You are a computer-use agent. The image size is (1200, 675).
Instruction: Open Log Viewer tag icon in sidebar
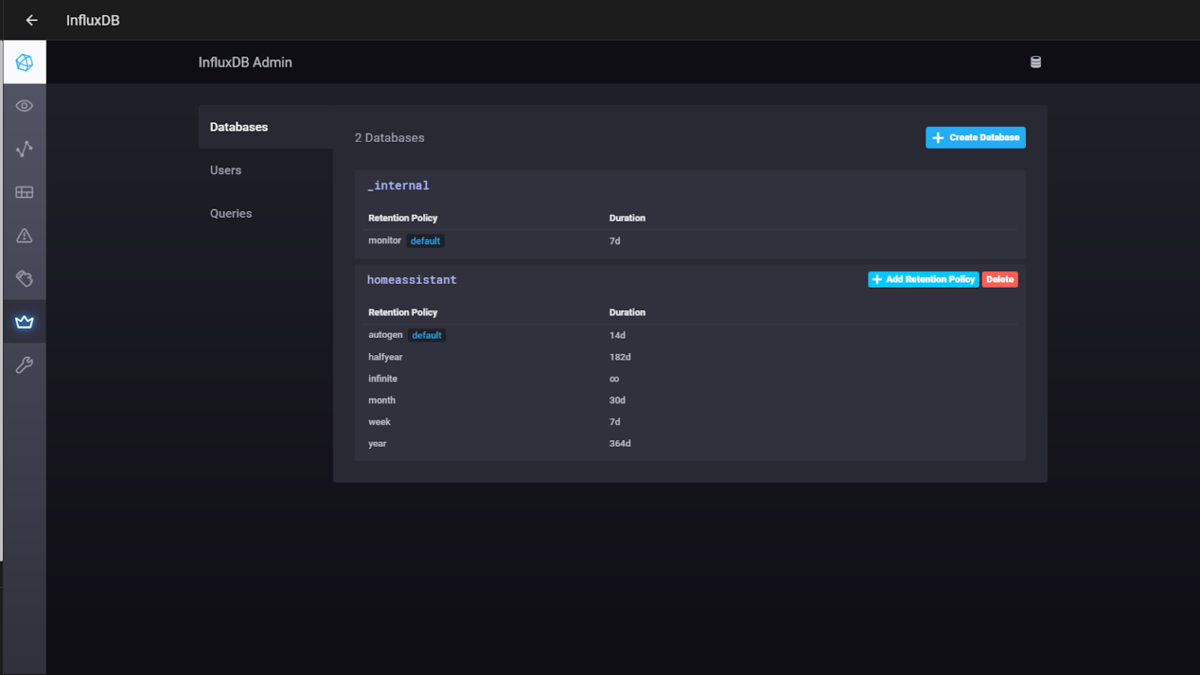pos(24,279)
